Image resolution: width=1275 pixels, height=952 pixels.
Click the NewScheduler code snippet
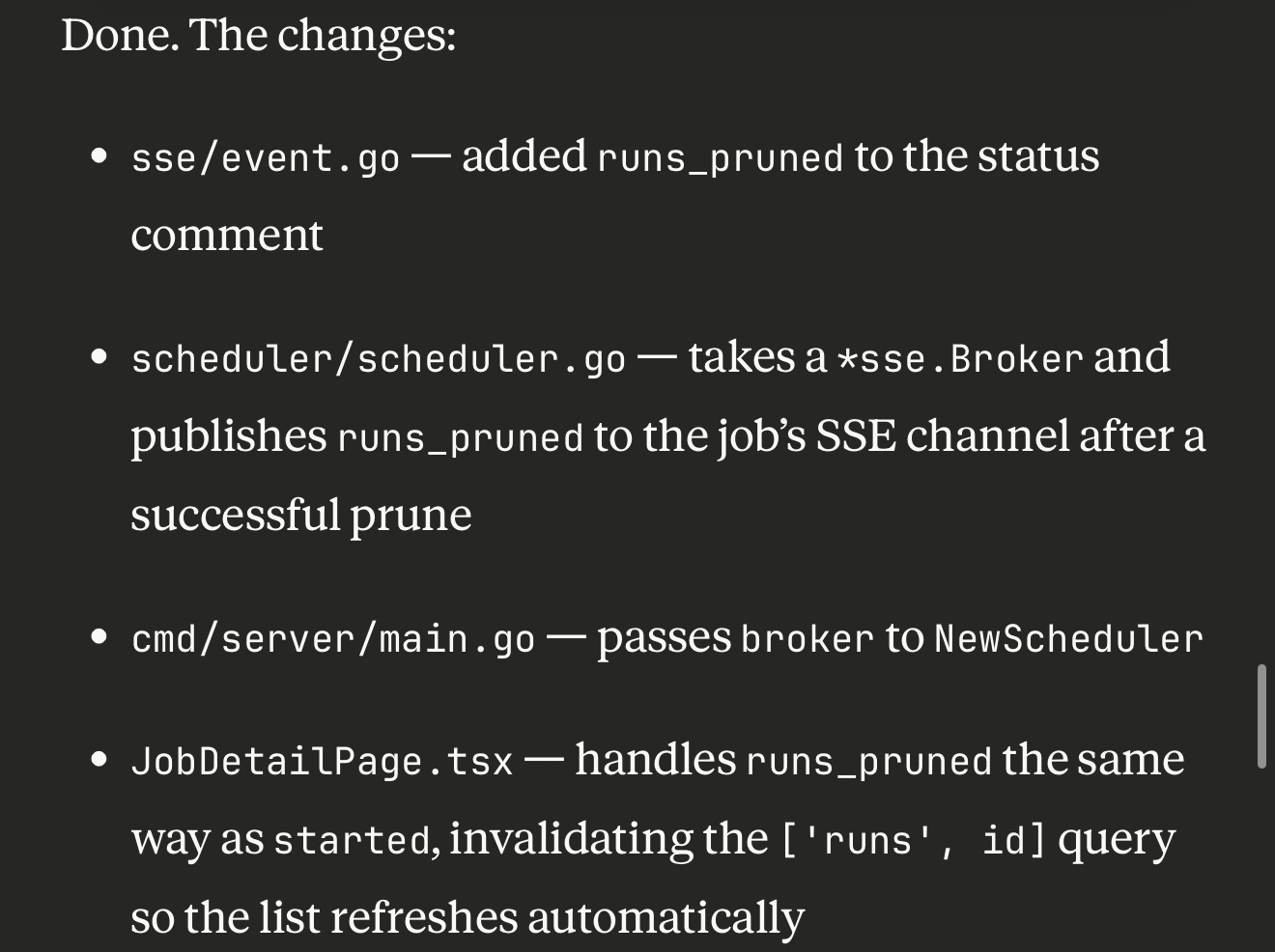pyautogui.click(x=1068, y=639)
